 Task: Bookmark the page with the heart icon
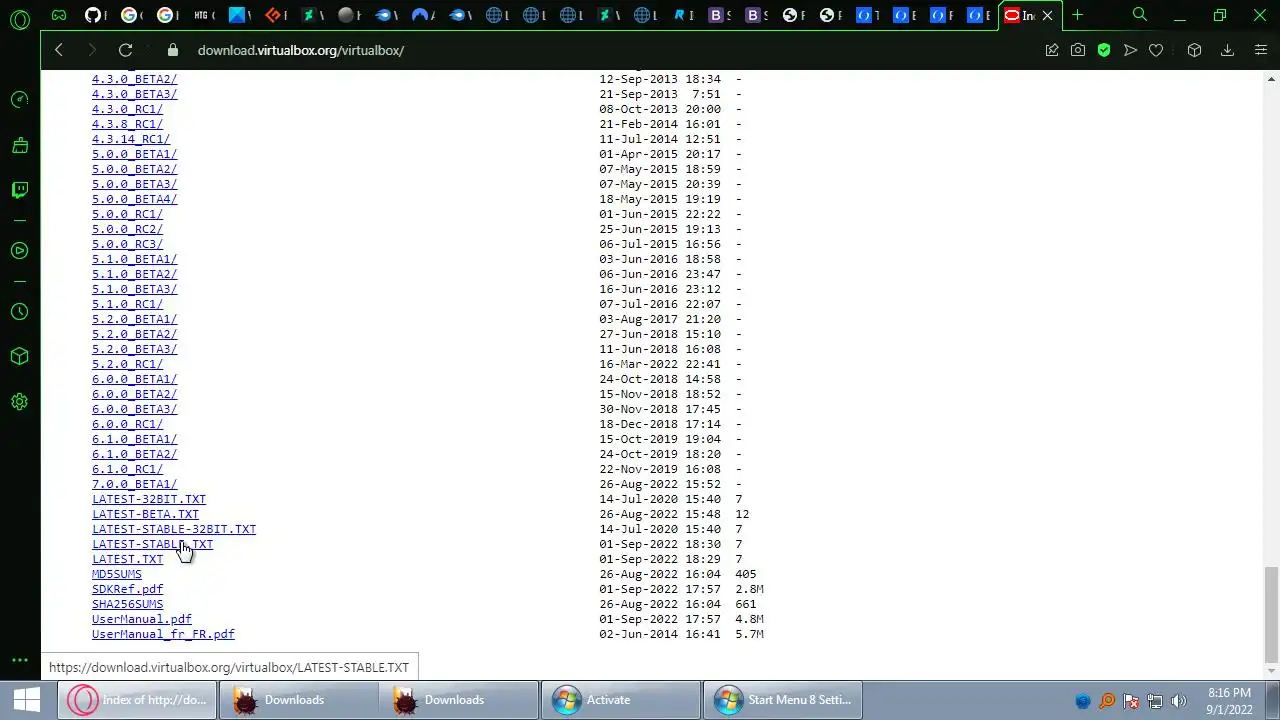tap(1156, 50)
